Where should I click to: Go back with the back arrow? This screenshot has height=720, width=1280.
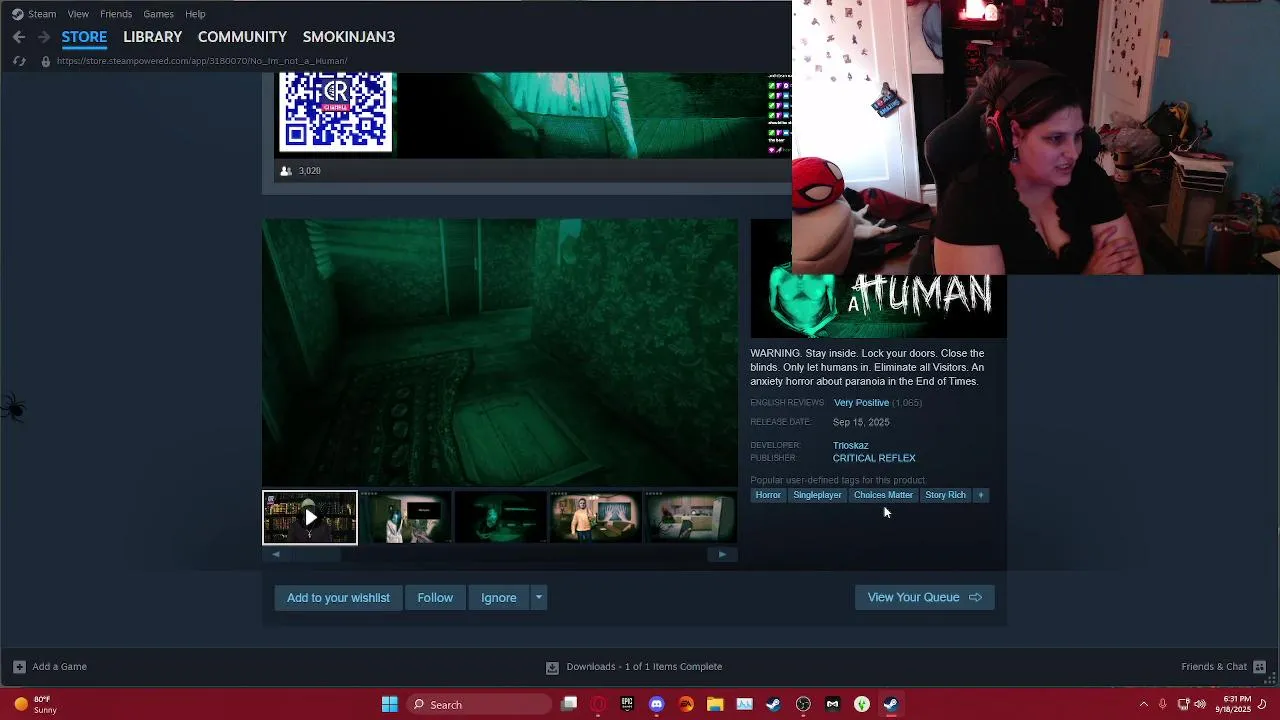pyautogui.click(x=19, y=37)
